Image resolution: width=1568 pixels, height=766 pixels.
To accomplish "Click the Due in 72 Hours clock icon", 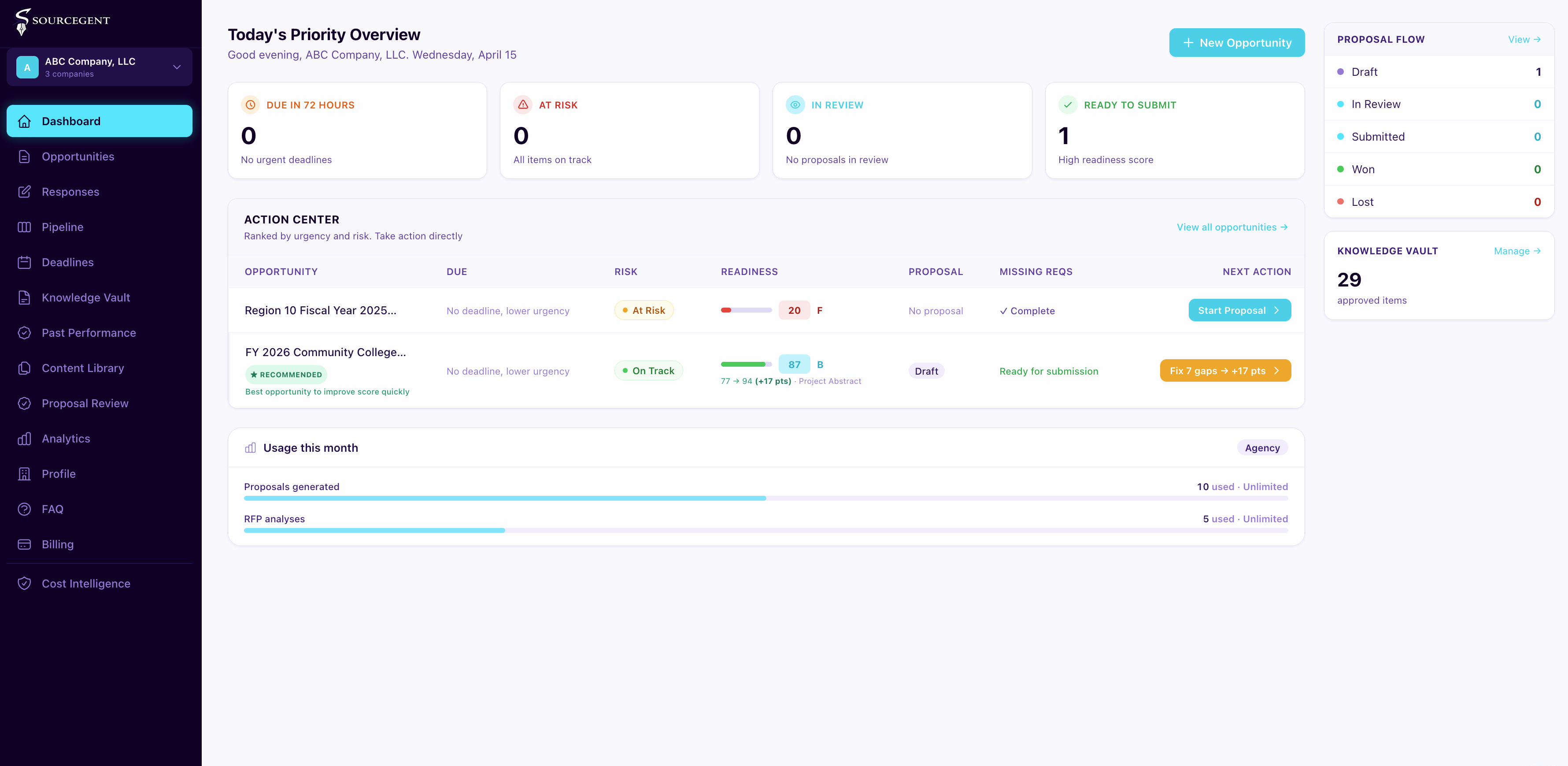I will pos(250,105).
